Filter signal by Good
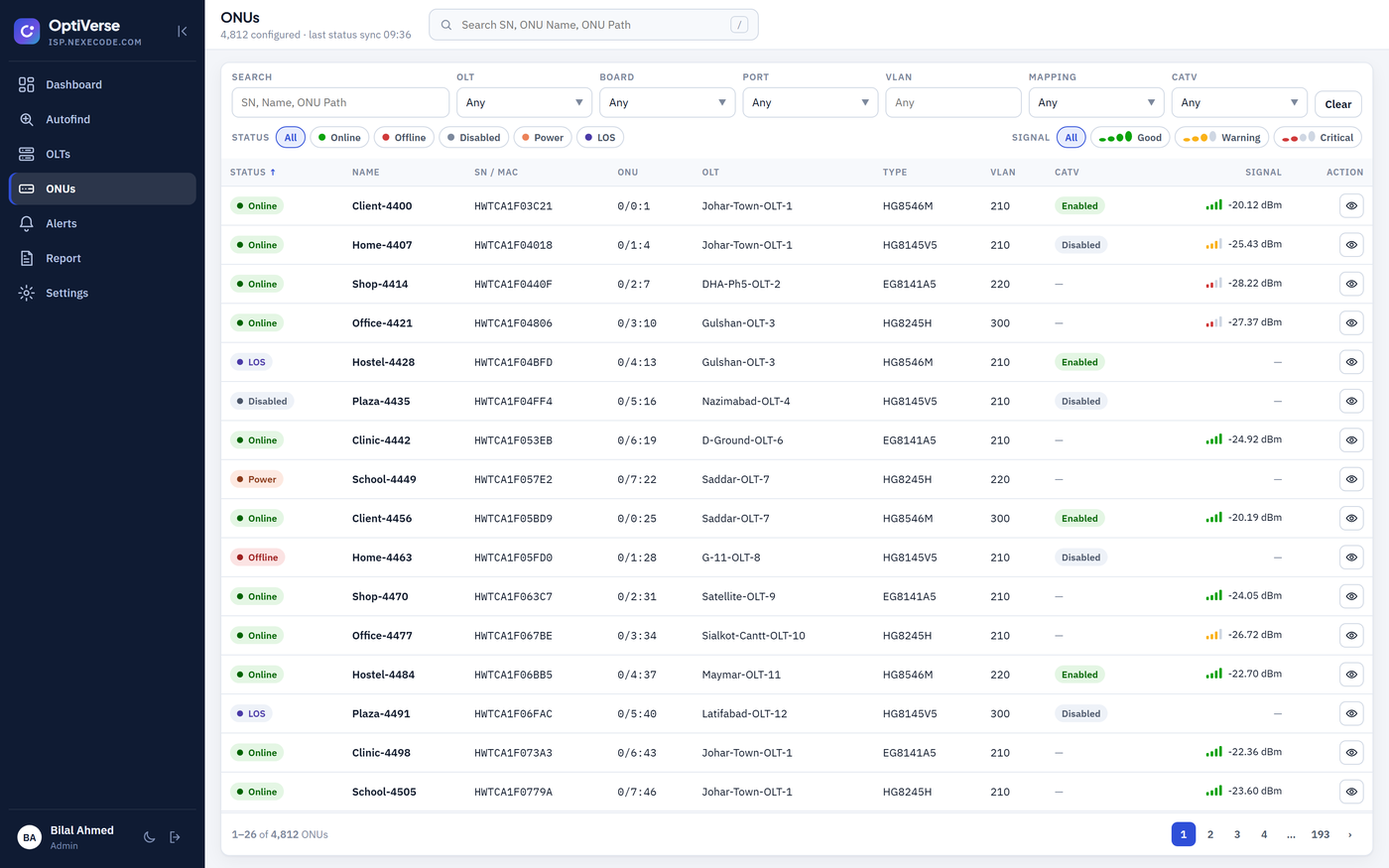Screen dimensions: 1389x868 [1130, 138]
